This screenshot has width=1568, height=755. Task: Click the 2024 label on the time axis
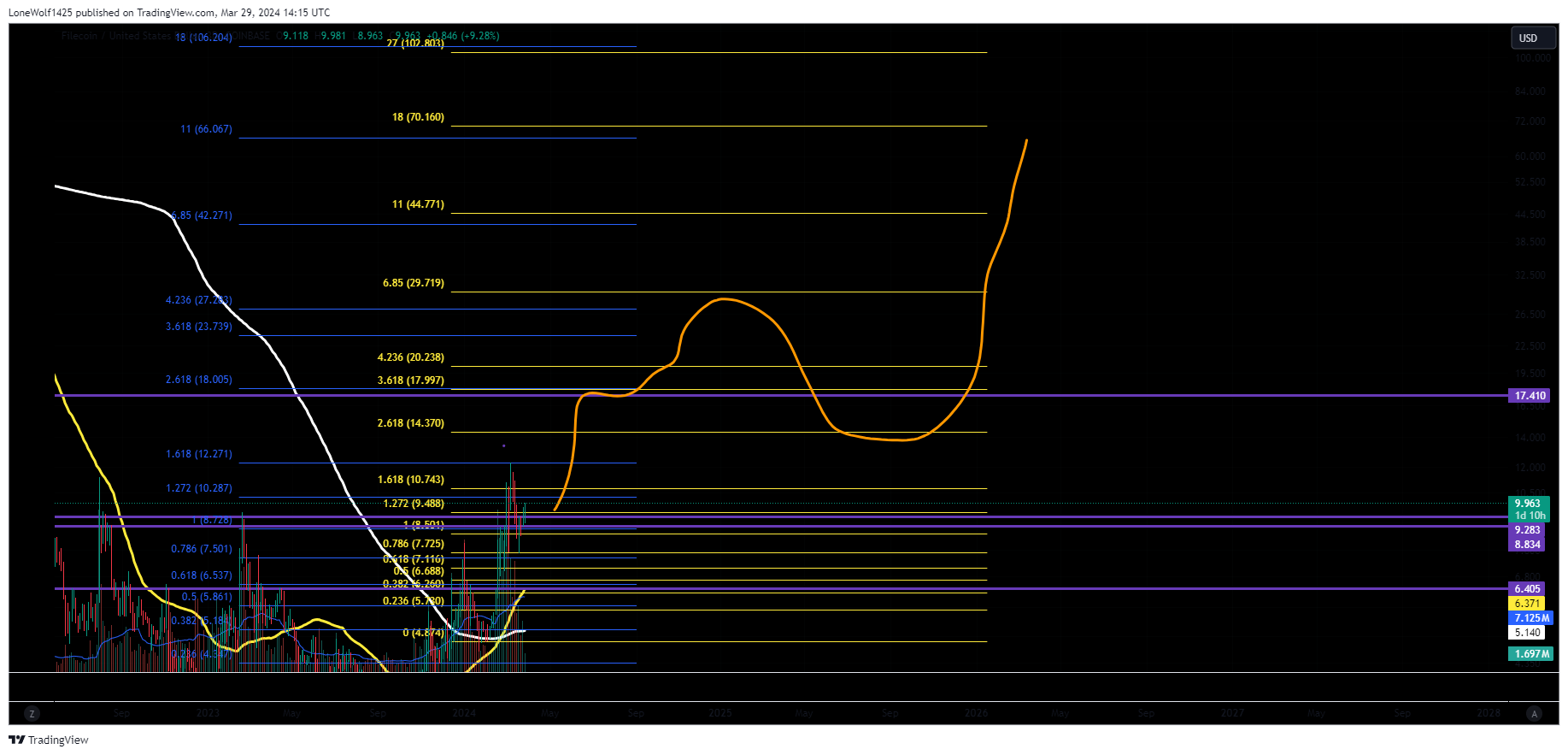point(464,713)
